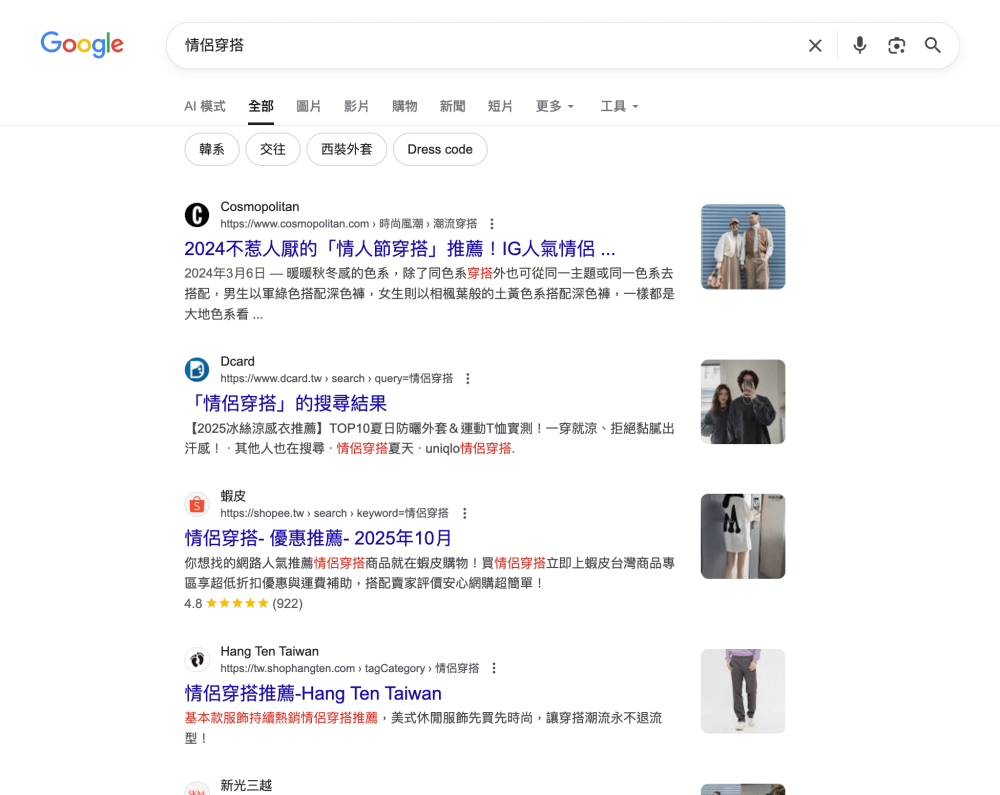1000x795 pixels.
Task: Click the magnifying glass search icon
Action: (x=932, y=45)
